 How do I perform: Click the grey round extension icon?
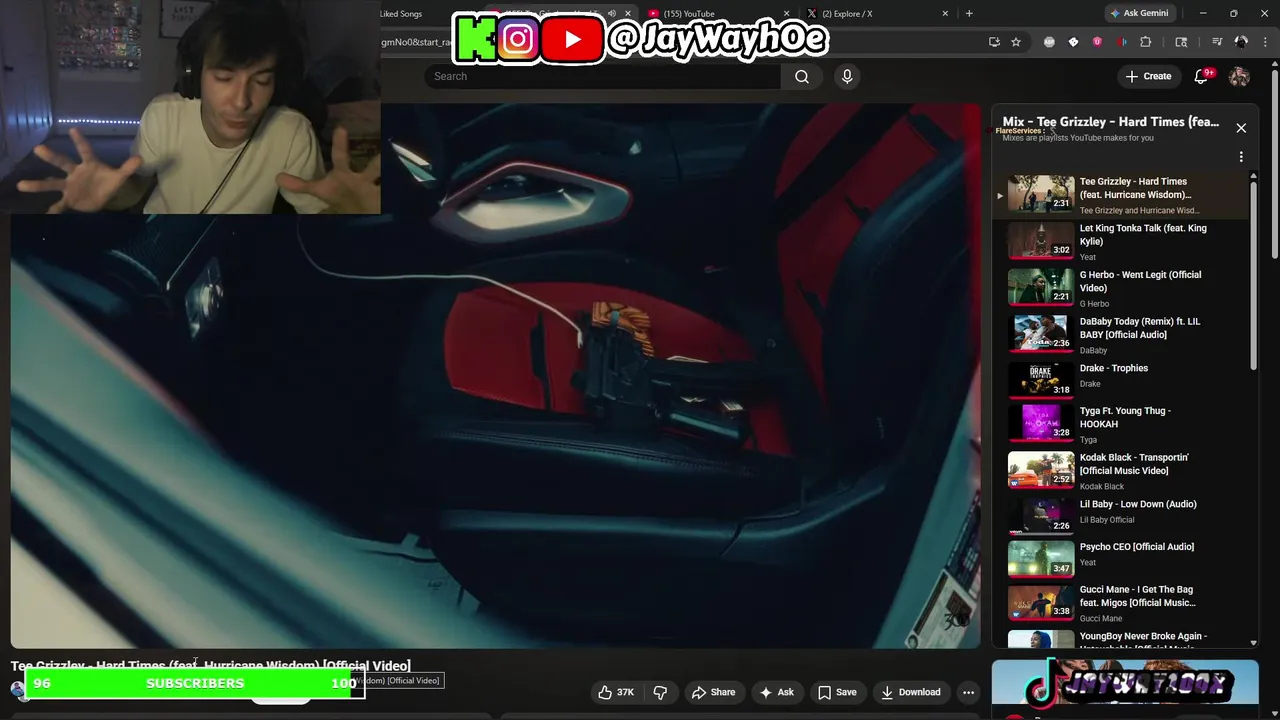[x=1049, y=42]
